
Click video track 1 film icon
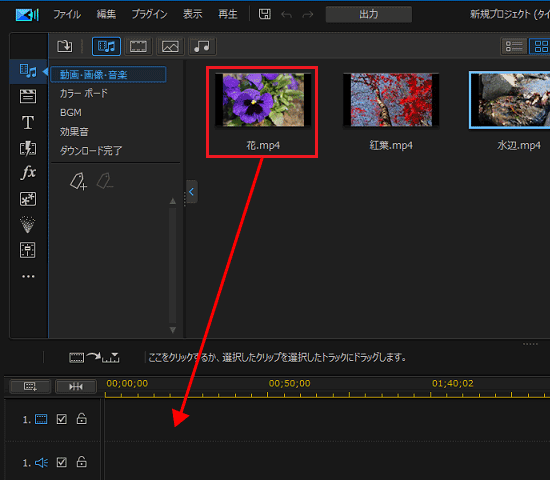[x=41, y=419]
